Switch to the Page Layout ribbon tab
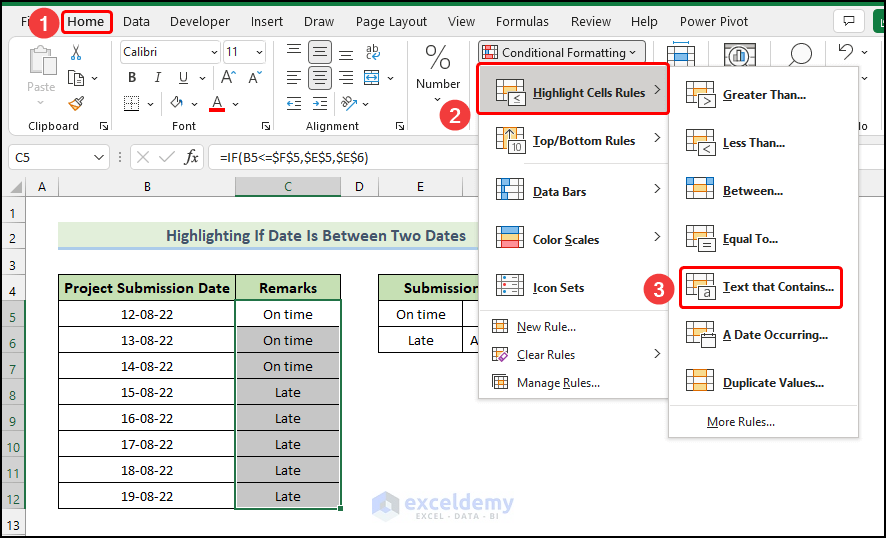886x538 pixels. [391, 22]
